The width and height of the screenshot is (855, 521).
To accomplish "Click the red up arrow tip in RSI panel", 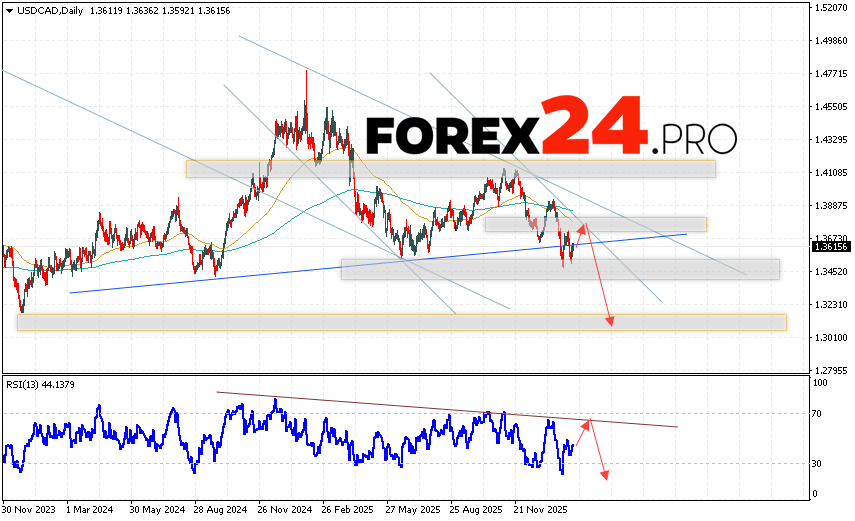I will 591,421.
